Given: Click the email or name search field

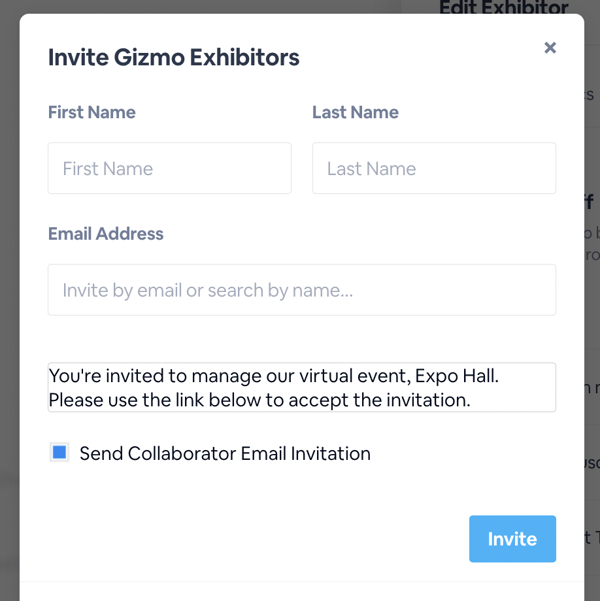Looking at the screenshot, I should pos(302,290).
